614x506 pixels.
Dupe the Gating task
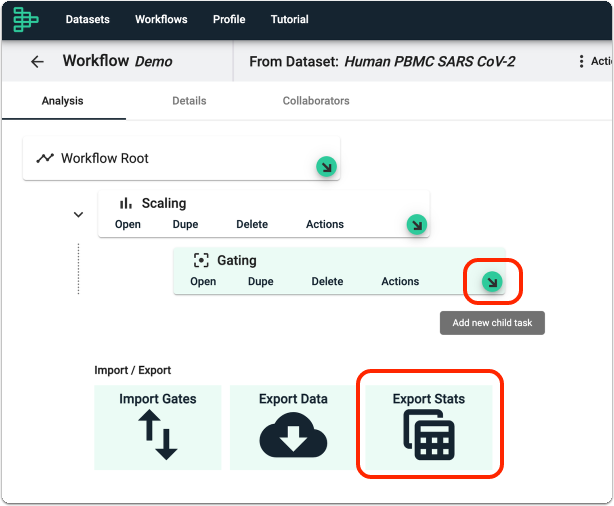[261, 282]
